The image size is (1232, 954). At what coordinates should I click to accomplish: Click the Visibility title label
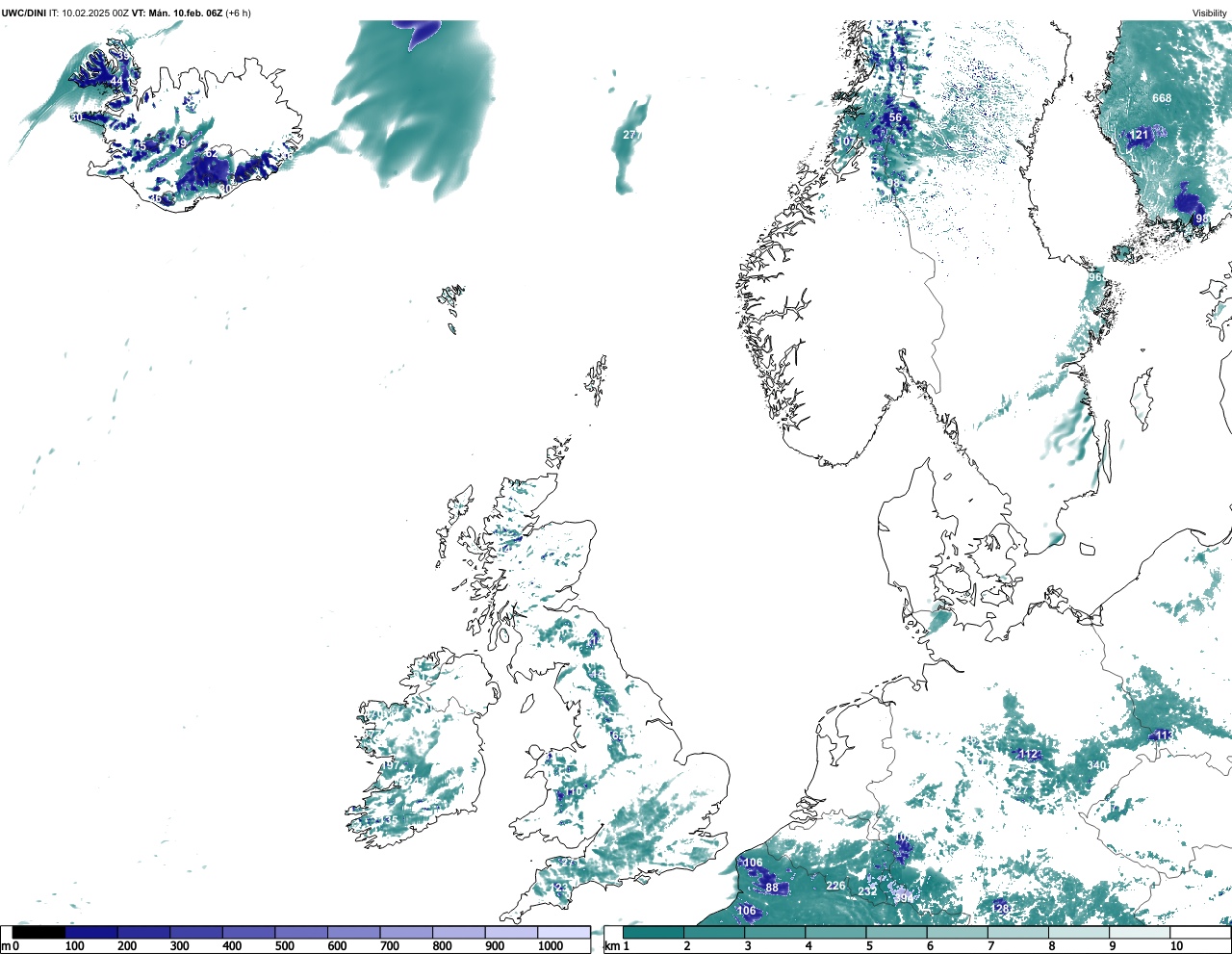point(1210,13)
